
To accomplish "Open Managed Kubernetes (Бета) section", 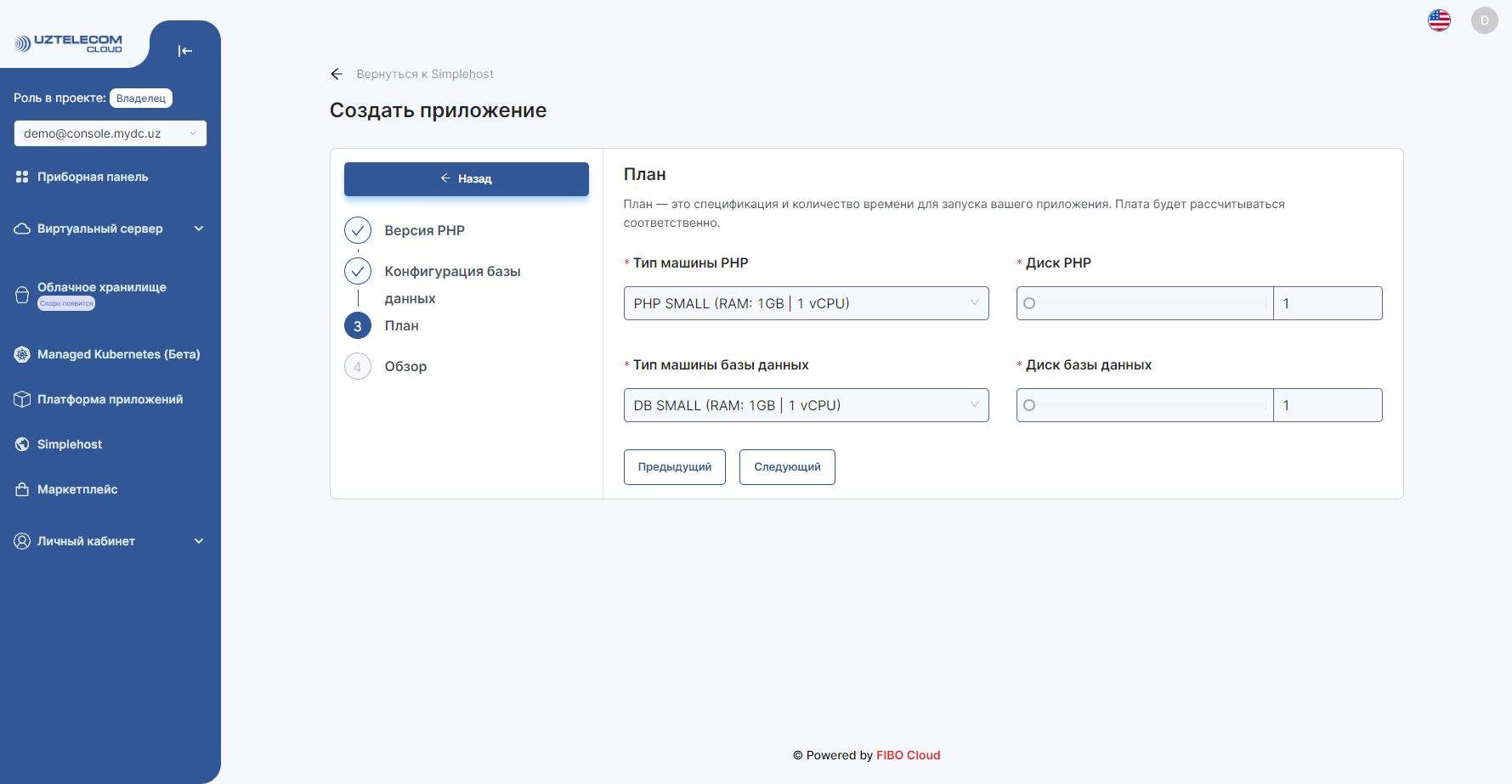I will point(22,354).
